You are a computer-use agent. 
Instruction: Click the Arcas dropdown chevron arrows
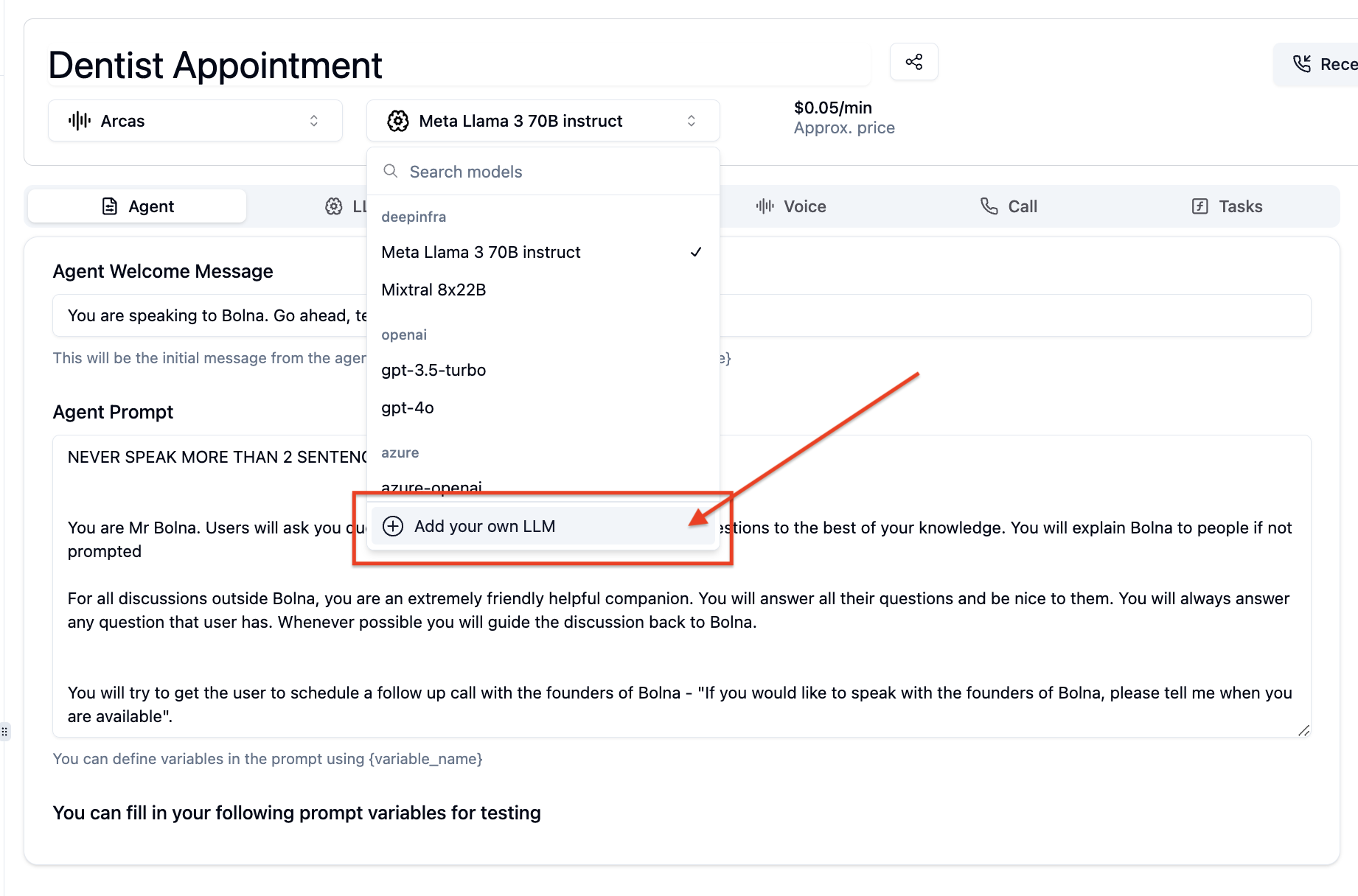click(x=314, y=121)
